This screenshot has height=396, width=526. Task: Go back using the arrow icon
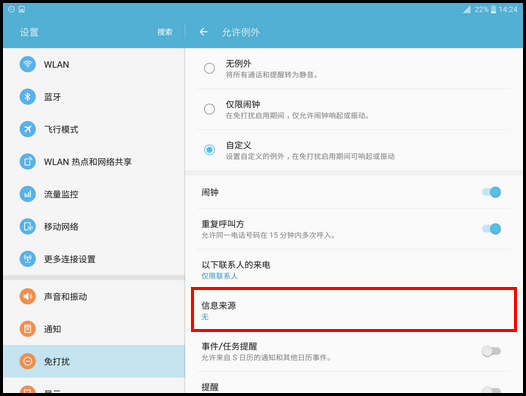pyautogui.click(x=203, y=32)
